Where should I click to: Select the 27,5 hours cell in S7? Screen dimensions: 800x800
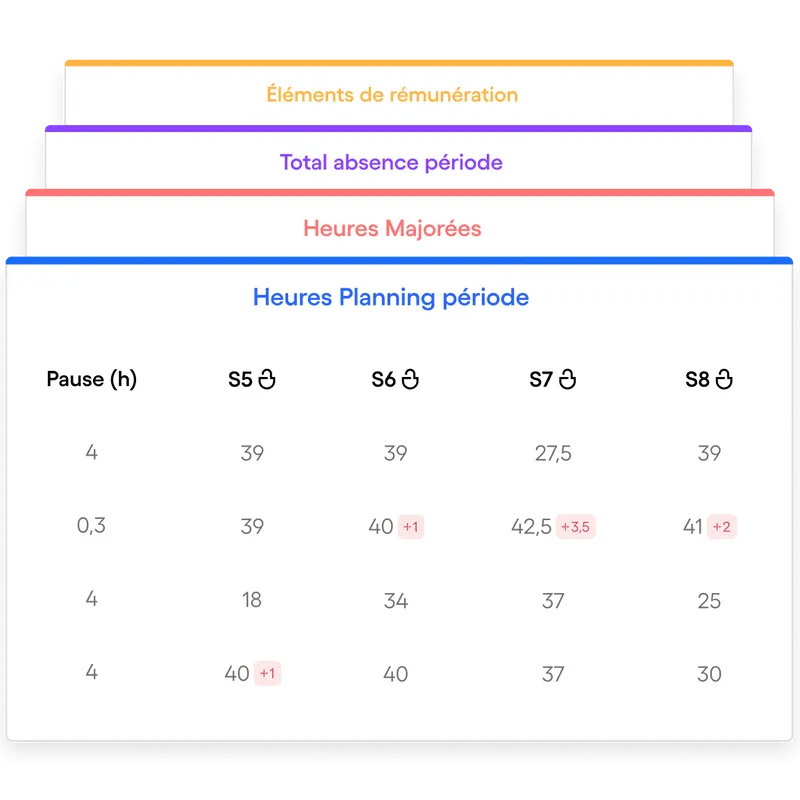coord(553,454)
